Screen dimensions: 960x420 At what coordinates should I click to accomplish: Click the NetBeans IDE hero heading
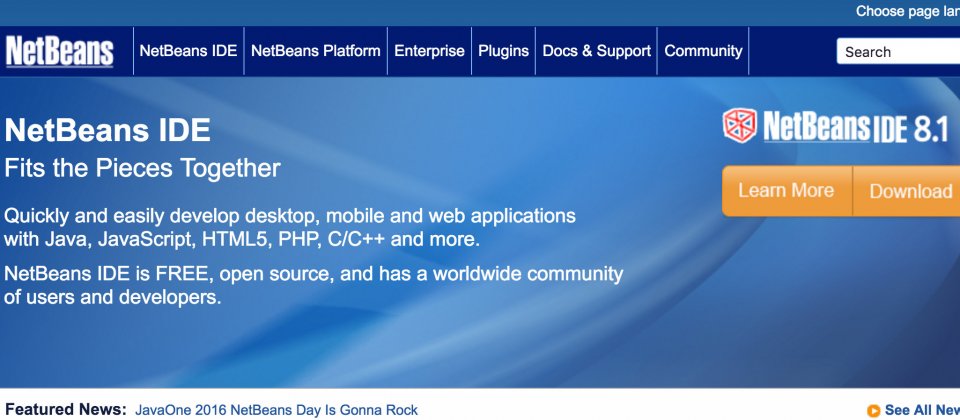point(108,130)
